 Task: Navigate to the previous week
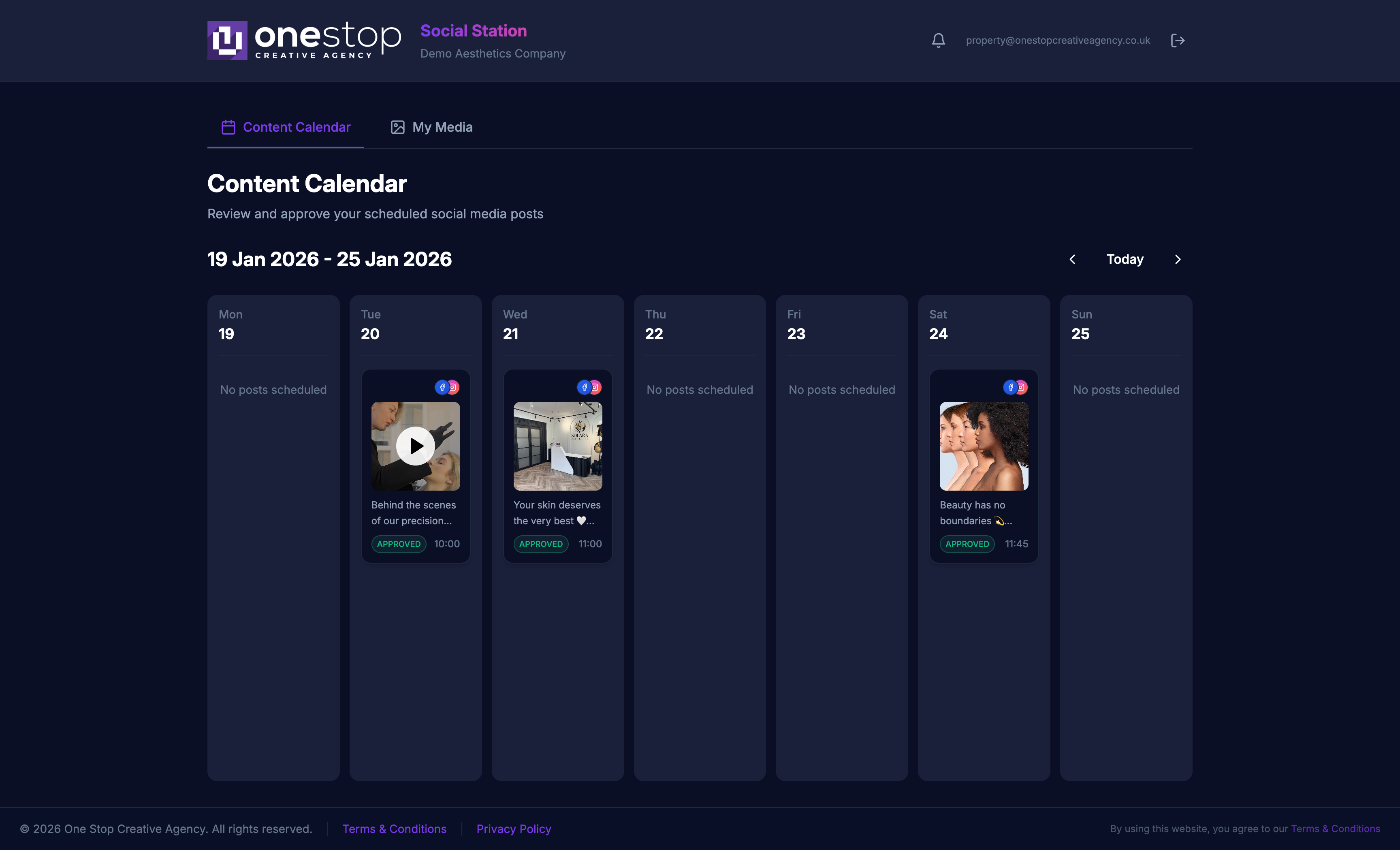1073,259
